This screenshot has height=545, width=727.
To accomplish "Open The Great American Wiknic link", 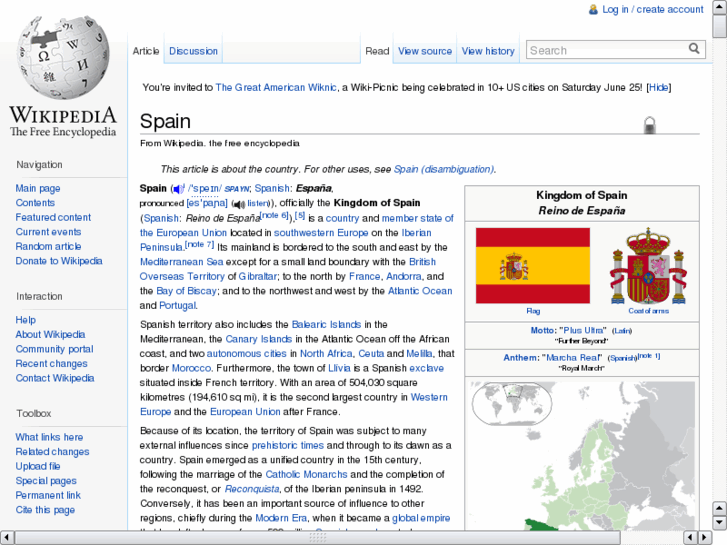I will point(276,87).
